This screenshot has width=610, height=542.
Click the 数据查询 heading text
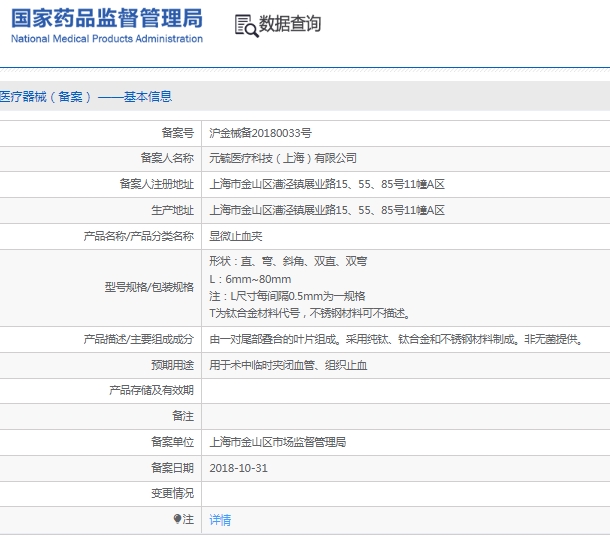[x=290, y=24]
